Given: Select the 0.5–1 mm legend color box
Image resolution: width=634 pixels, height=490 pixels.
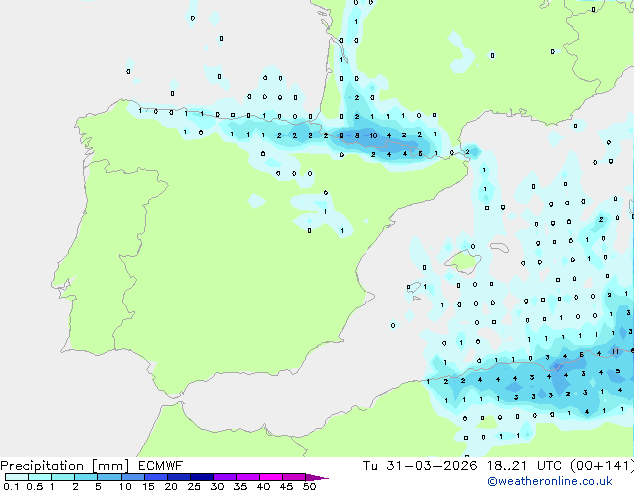Looking at the screenshot, I should (x=40, y=477).
